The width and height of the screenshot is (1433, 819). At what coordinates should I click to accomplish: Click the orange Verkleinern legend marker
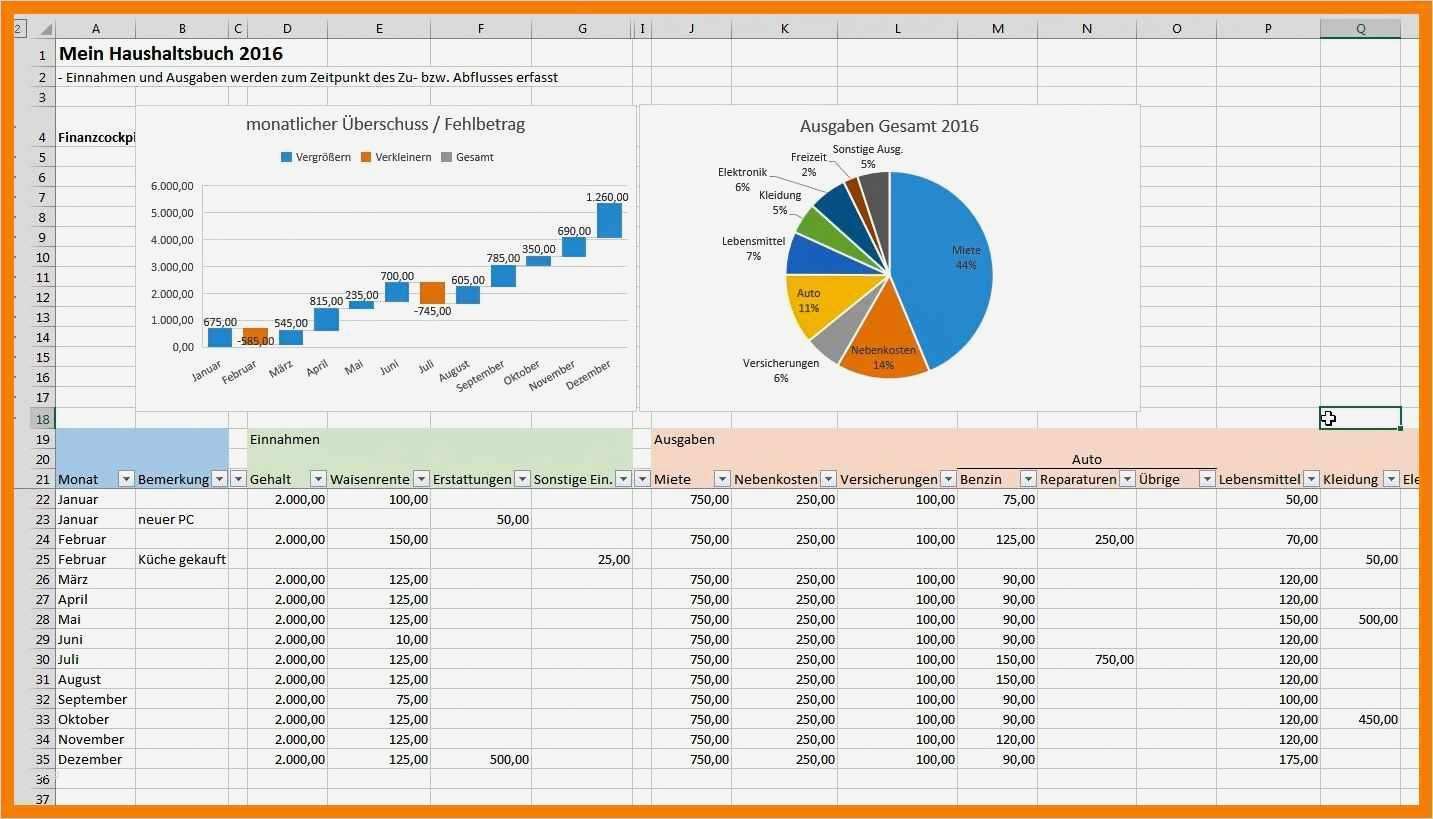point(367,157)
